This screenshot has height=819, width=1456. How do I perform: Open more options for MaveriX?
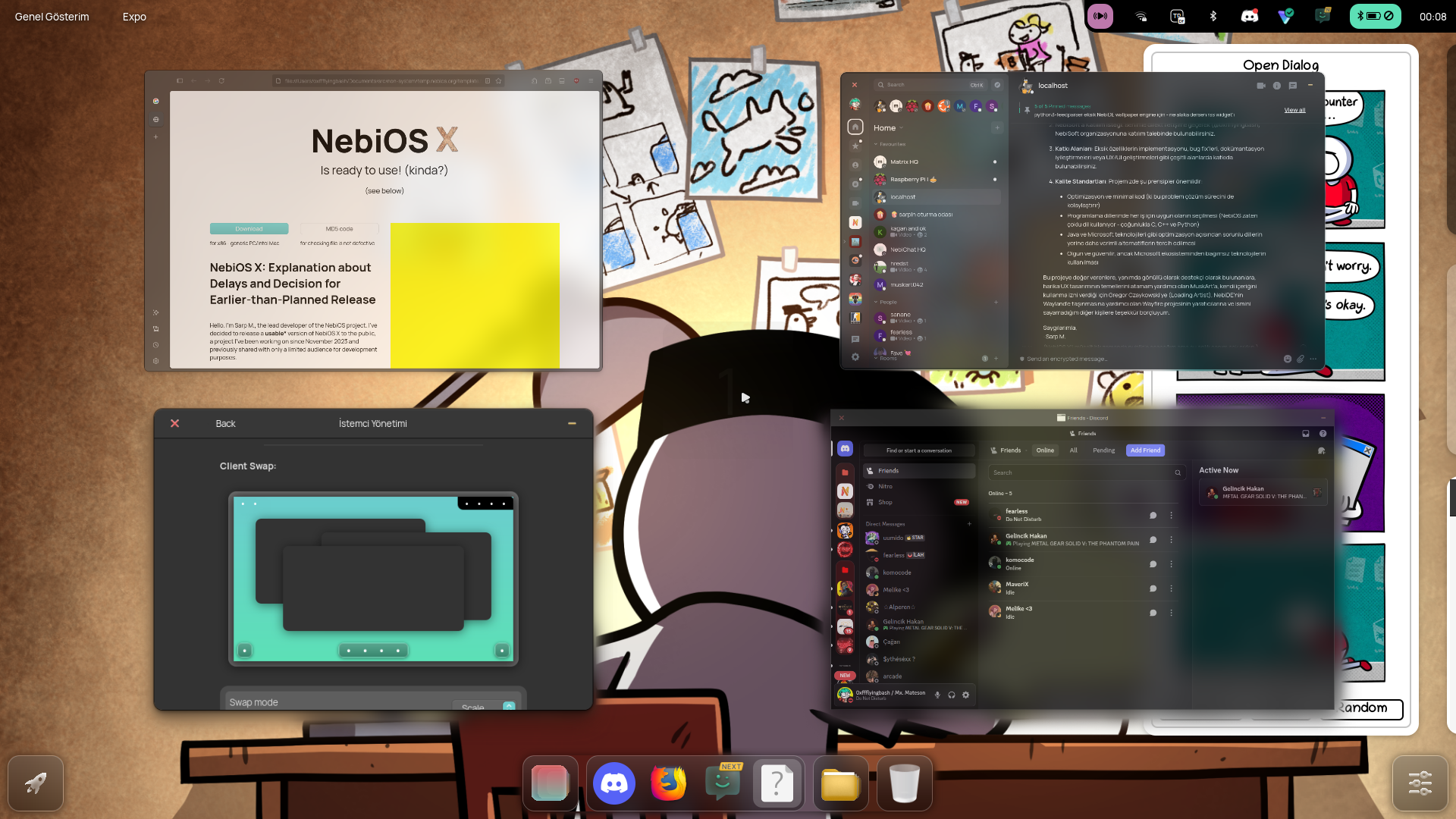1172,588
